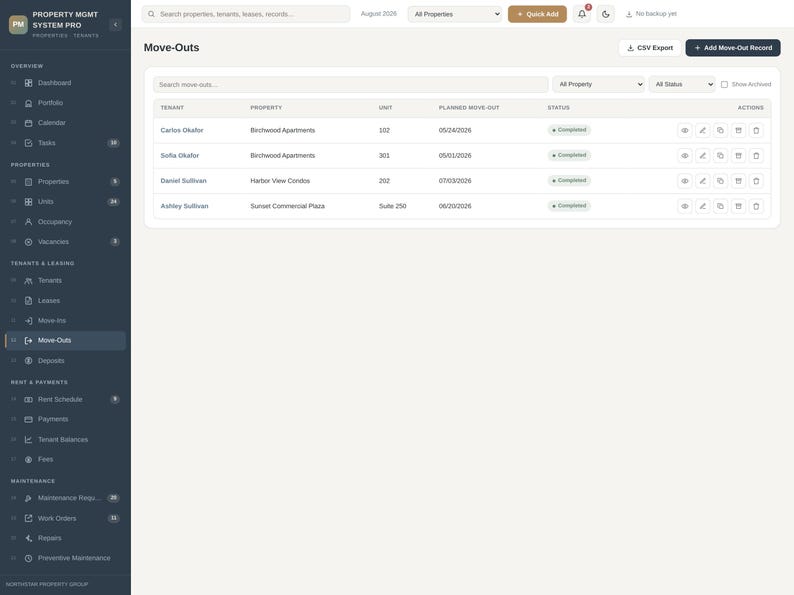Screen dimensions: 794x595
Task: Click the Quick Add button
Action: (537, 14)
